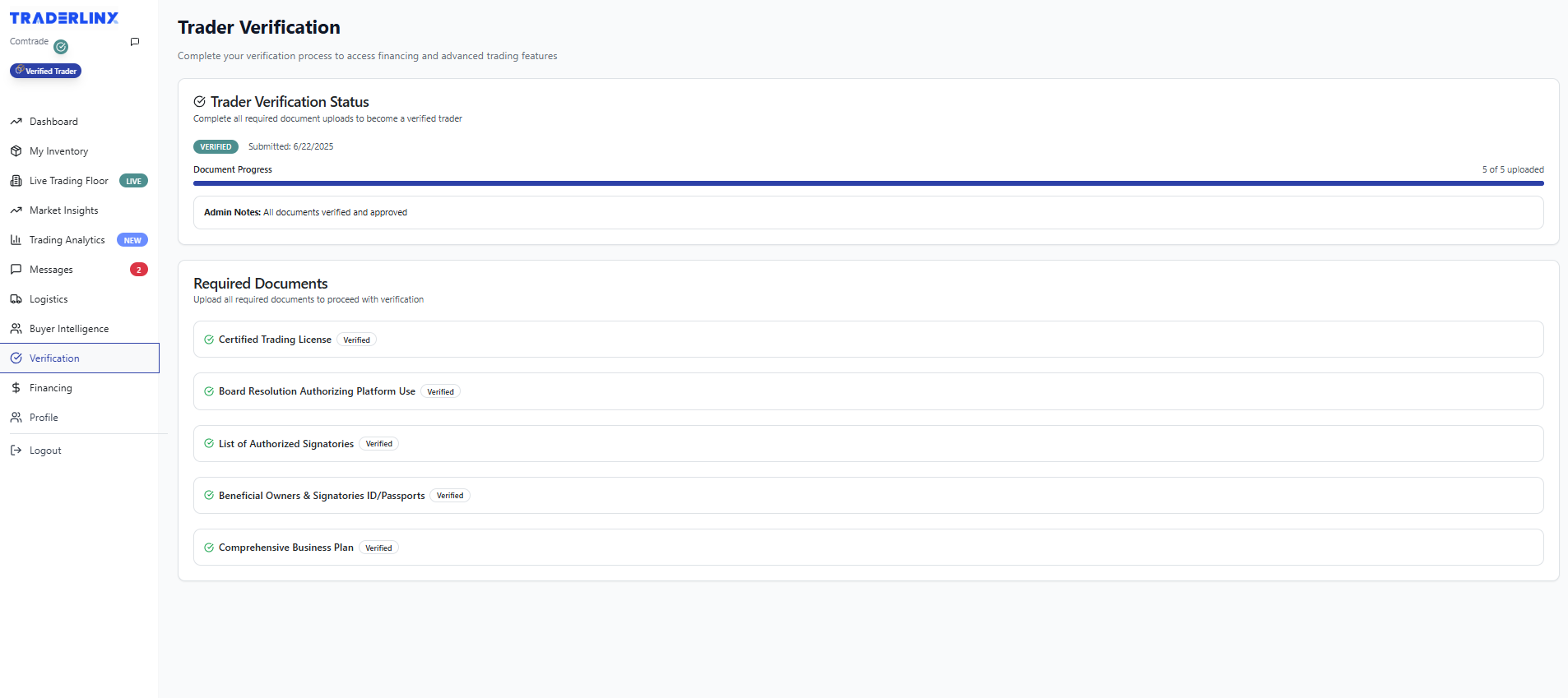Click the check icon for Board Resolution document

click(209, 391)
